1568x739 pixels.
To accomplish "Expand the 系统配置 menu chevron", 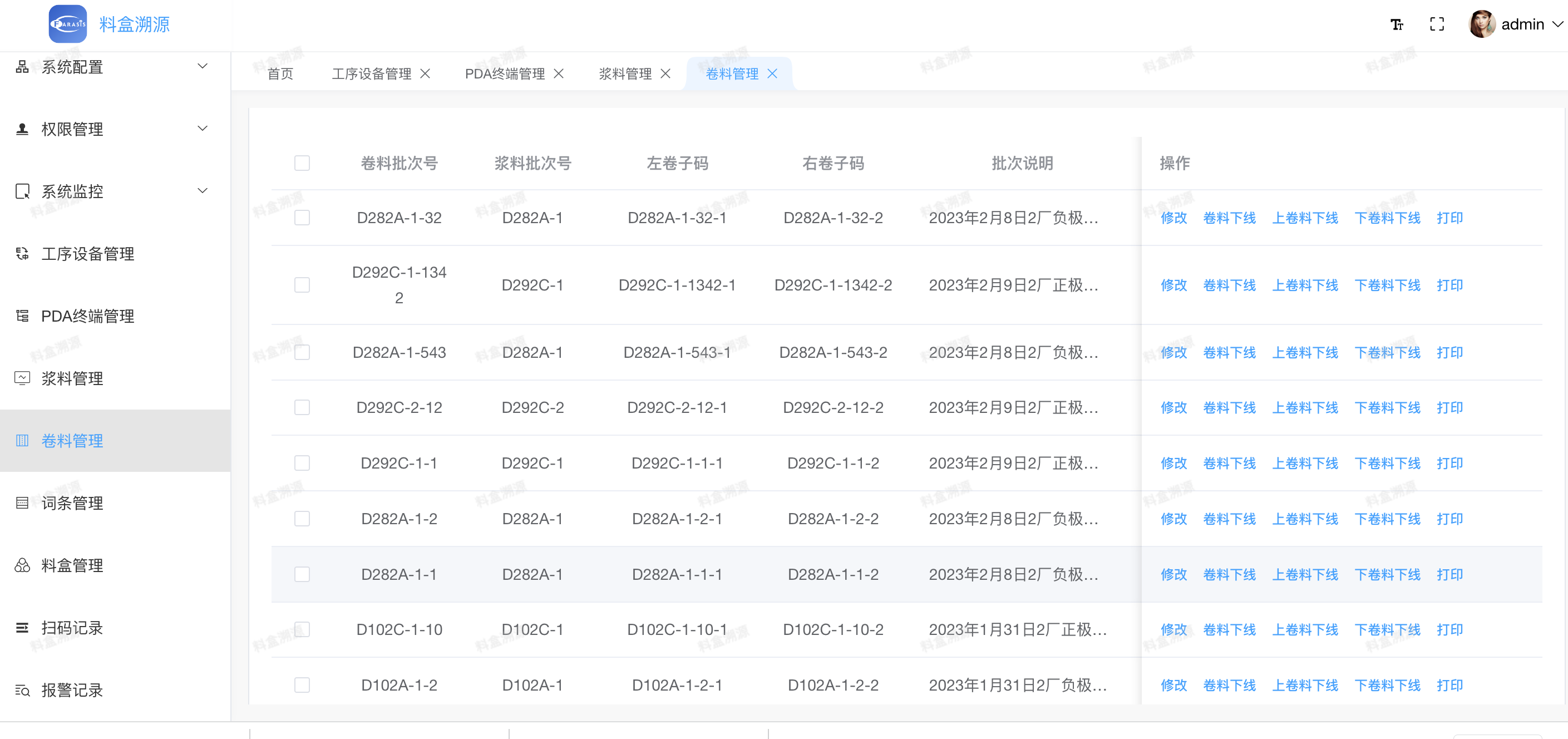I will point(203,66).
